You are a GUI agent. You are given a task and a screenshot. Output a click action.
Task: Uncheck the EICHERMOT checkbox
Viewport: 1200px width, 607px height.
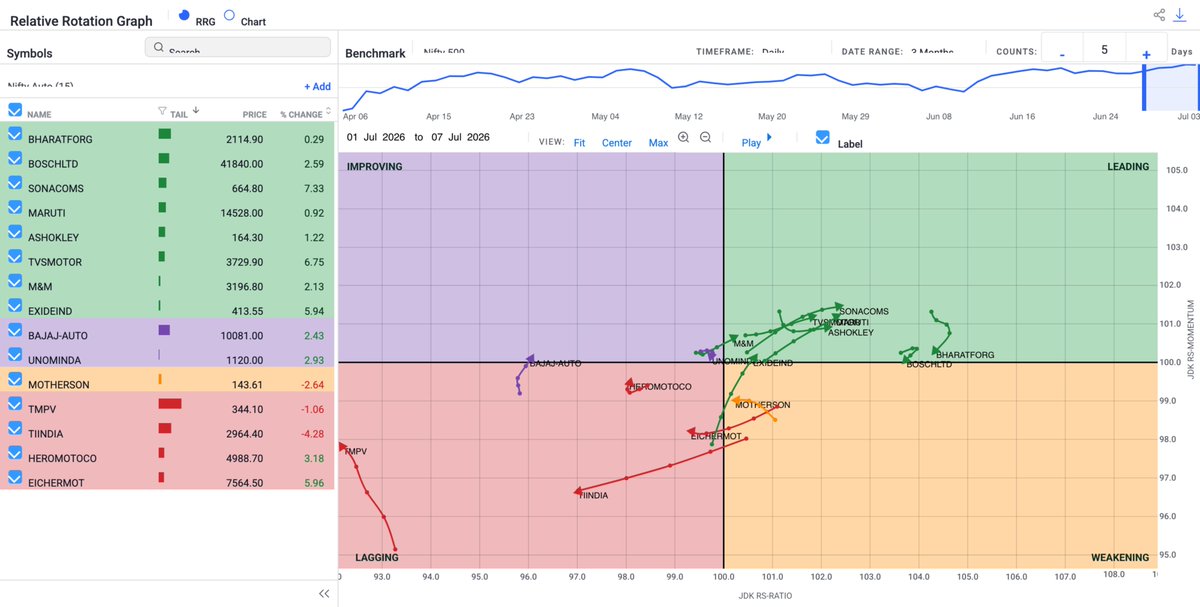(x=15, y=477)
